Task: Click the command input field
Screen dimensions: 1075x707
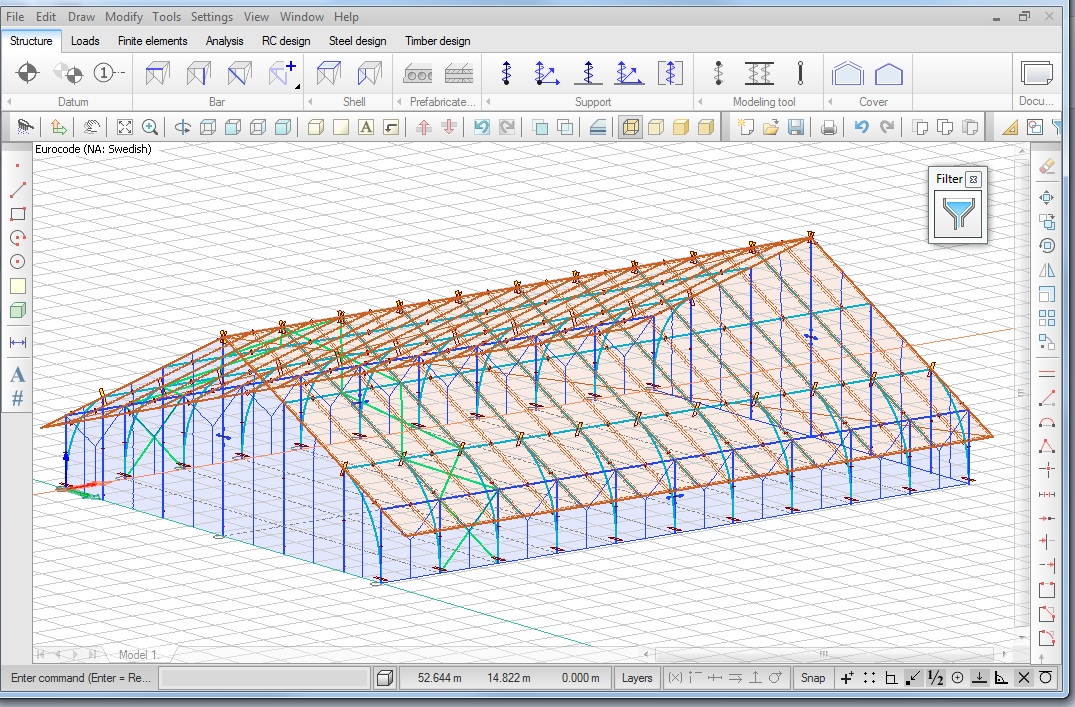Action: [264, 678]
